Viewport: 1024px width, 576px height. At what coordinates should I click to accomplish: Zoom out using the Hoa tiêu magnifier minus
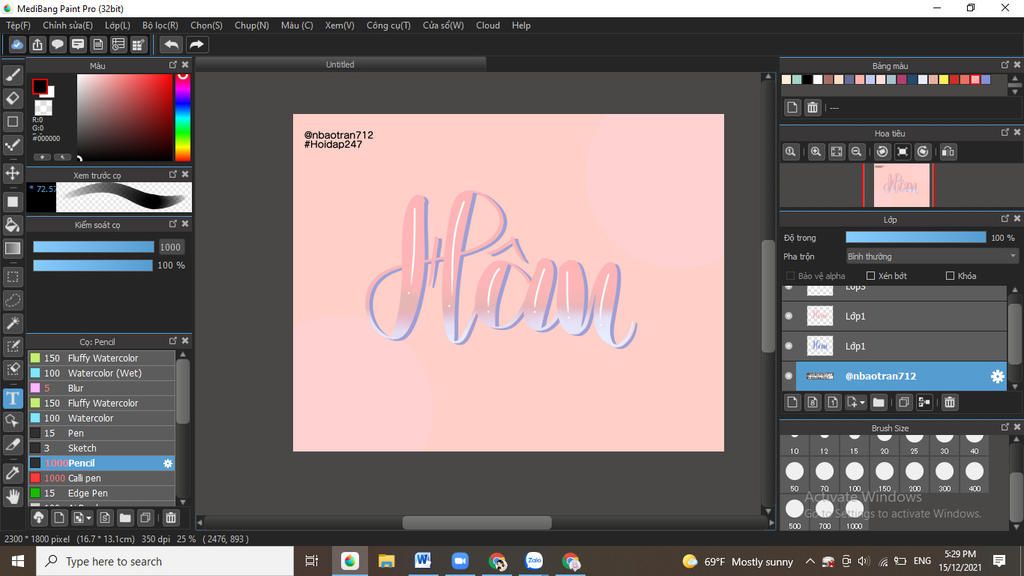(x=856, y=152)
